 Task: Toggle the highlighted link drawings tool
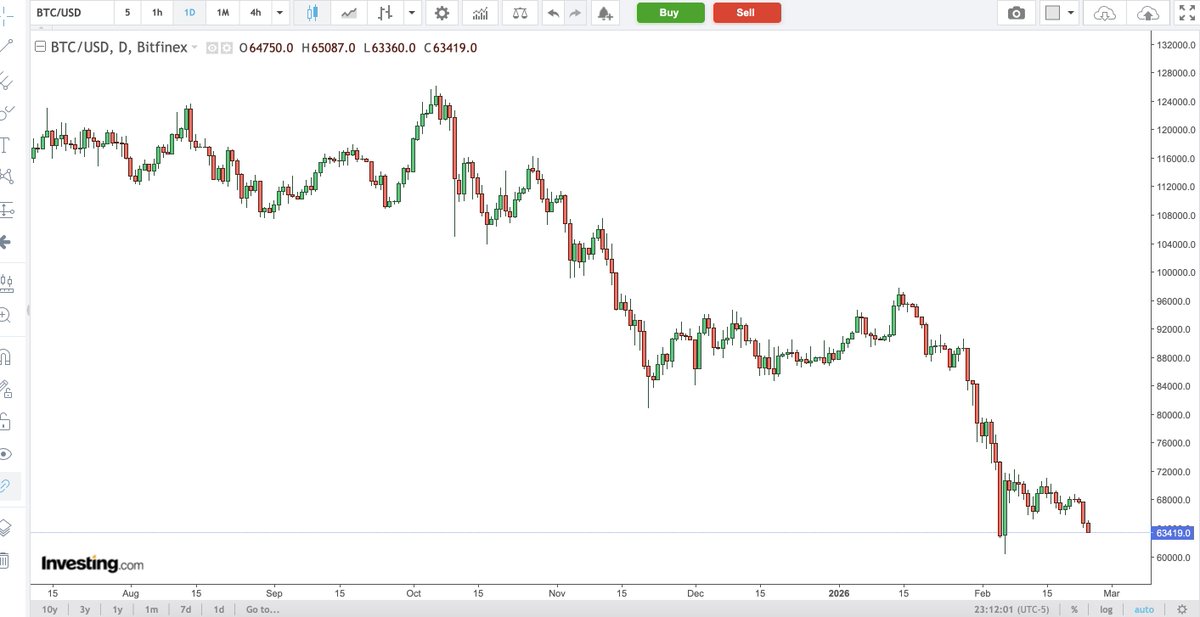pos(8,486)
